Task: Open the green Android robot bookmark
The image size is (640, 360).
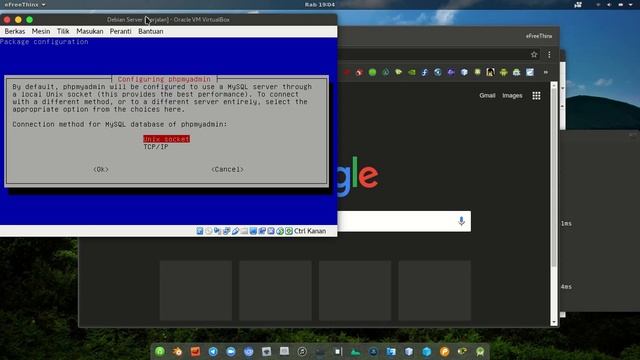Action: pyautogui.click(x=503, y=72)
